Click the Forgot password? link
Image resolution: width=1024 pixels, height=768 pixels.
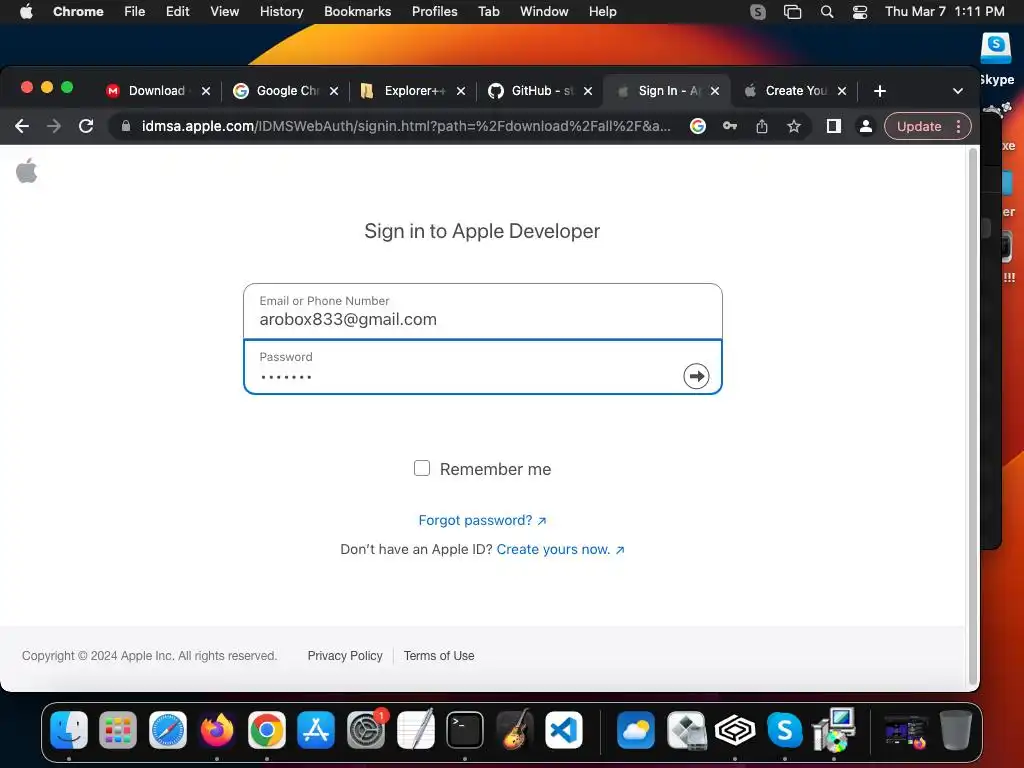point(482,520)
